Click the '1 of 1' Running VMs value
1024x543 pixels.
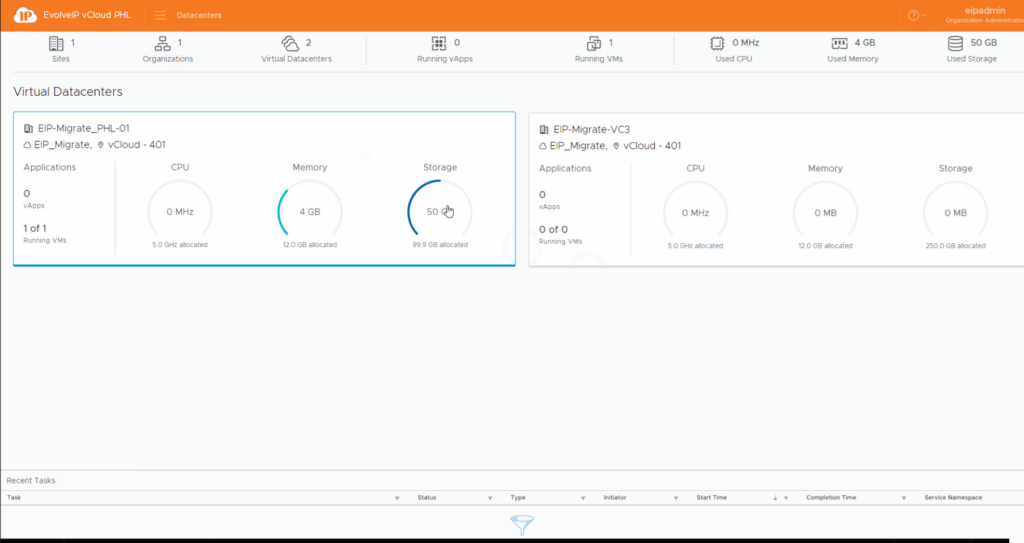coord(35,228)
